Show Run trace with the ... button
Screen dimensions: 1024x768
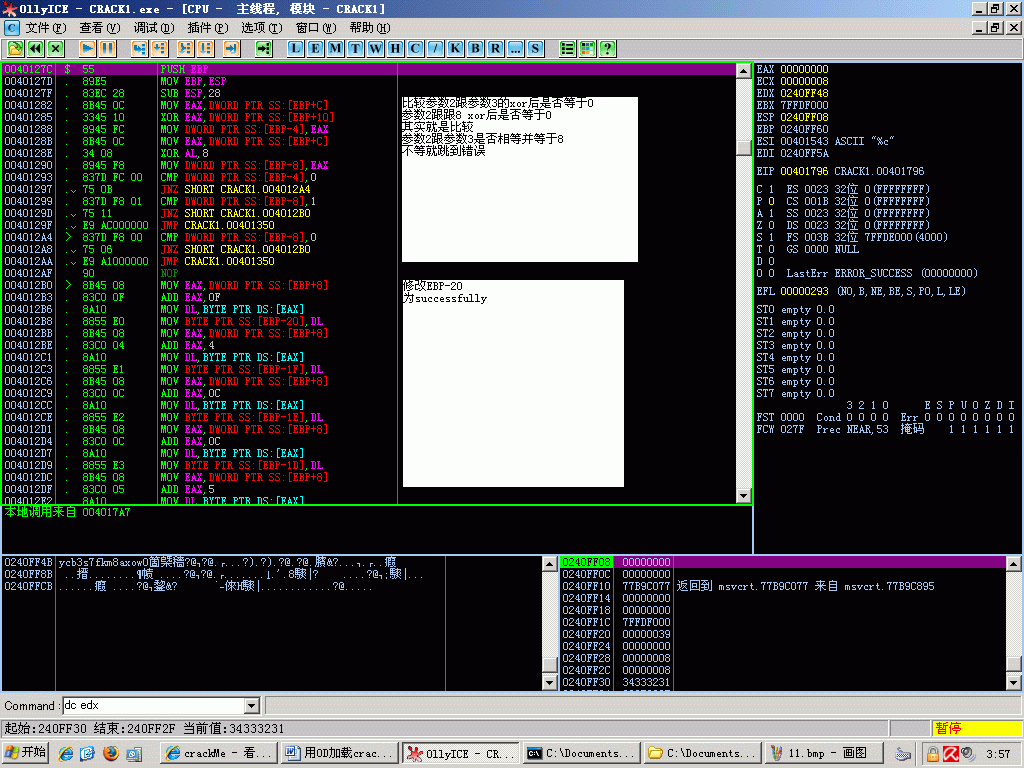click(516, 48)
